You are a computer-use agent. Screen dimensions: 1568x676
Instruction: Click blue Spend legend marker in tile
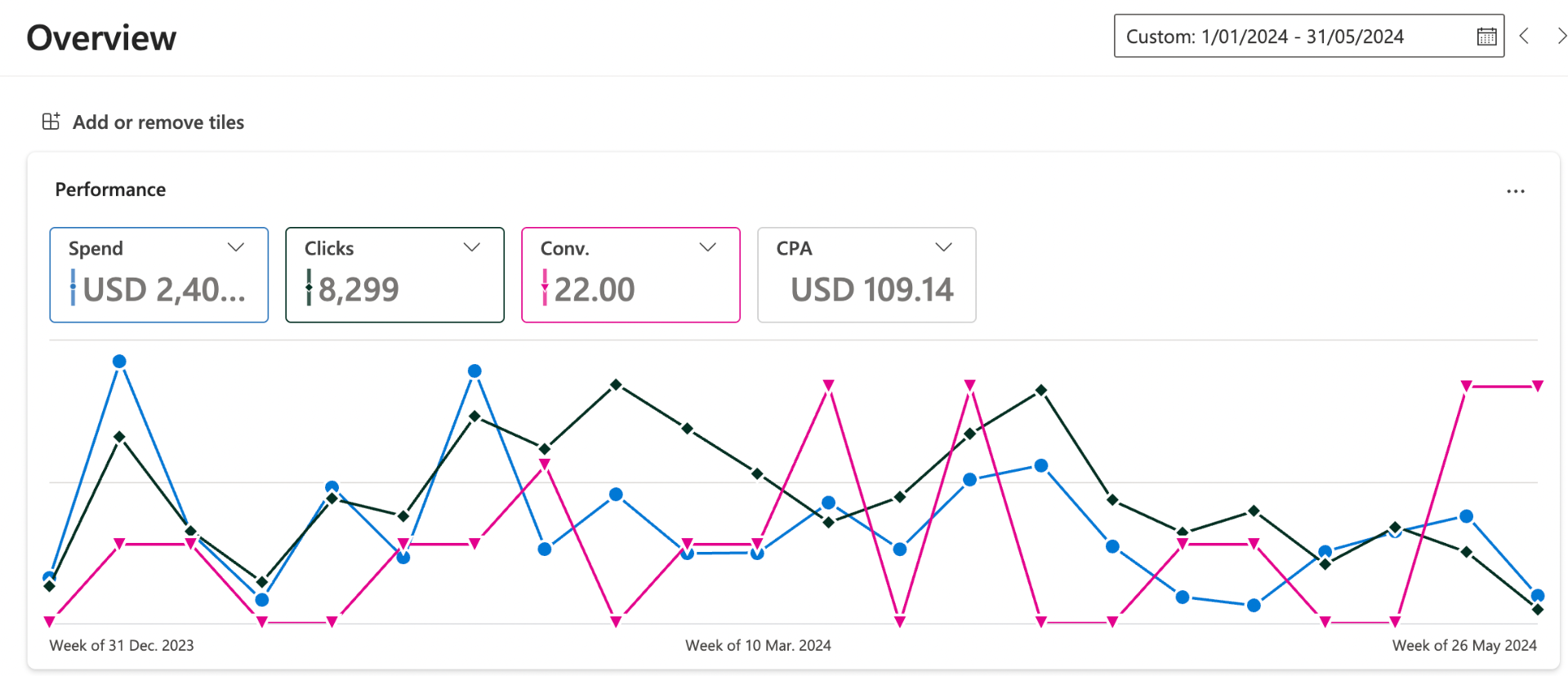73,288
